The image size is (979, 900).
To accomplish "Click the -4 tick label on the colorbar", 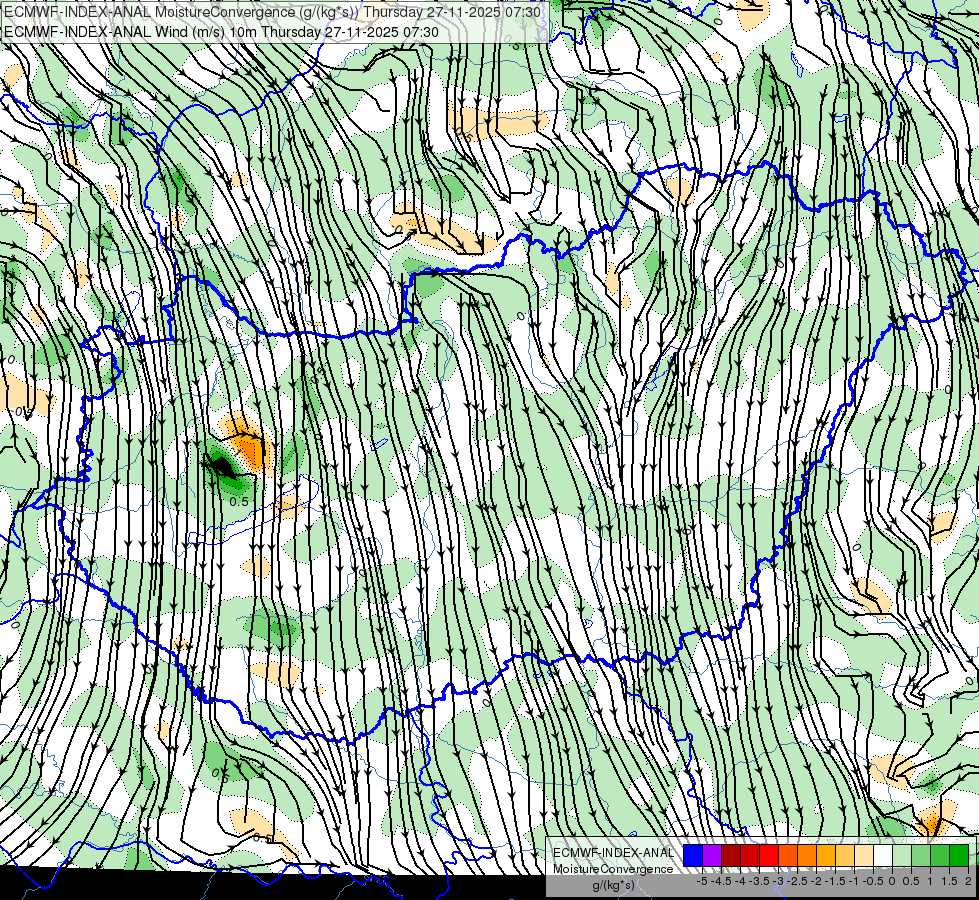I will [740, 881].
